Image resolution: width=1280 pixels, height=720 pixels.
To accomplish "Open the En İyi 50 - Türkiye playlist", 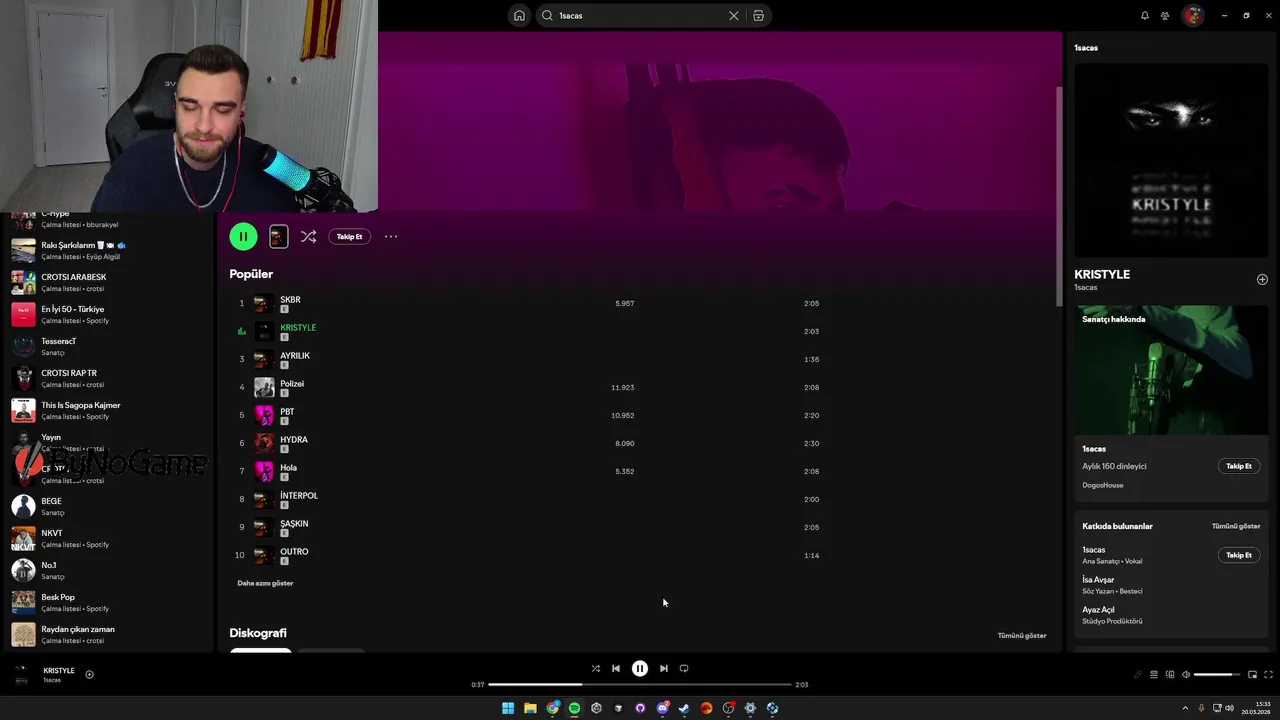I will pyautogui.click(x=108, y=314).
